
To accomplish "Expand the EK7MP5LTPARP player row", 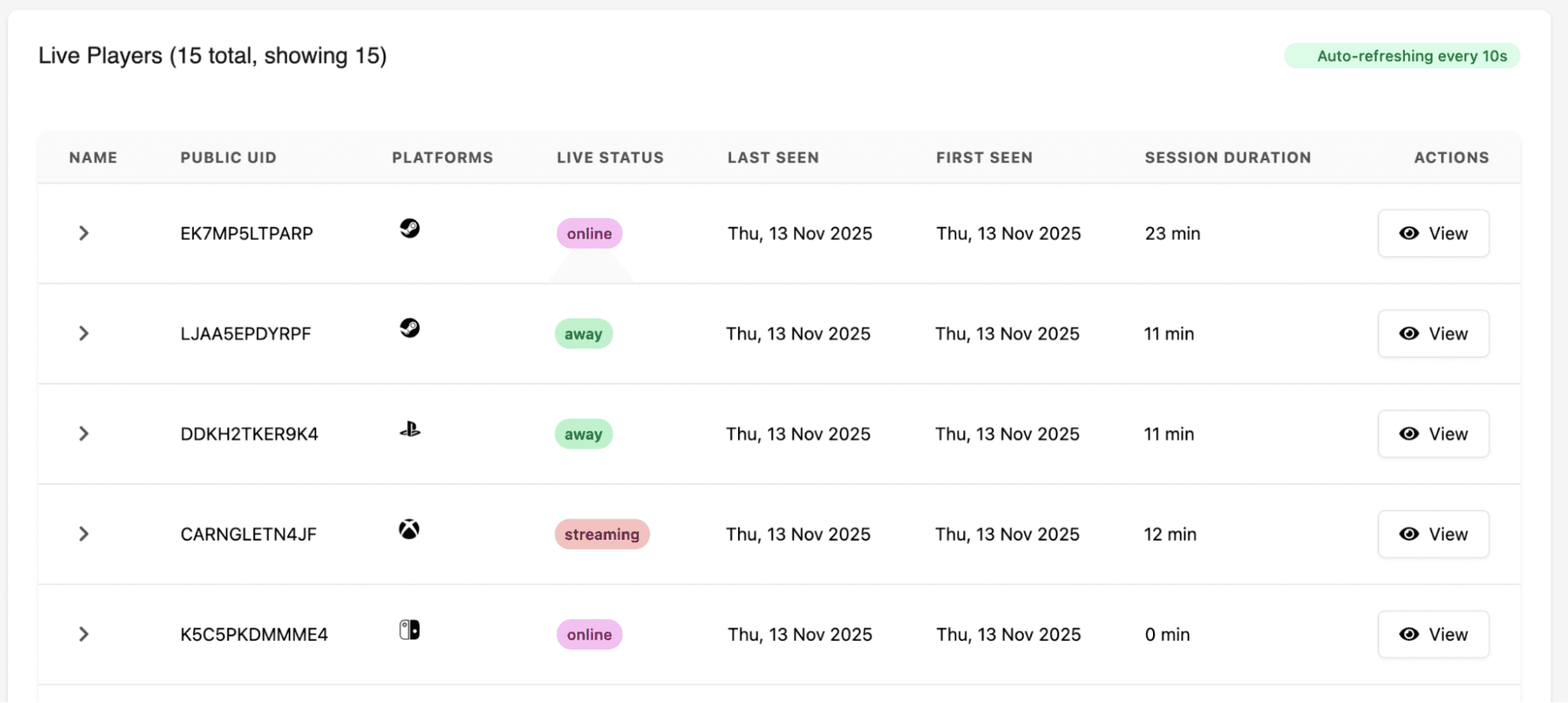I will [x=84, y=233].
